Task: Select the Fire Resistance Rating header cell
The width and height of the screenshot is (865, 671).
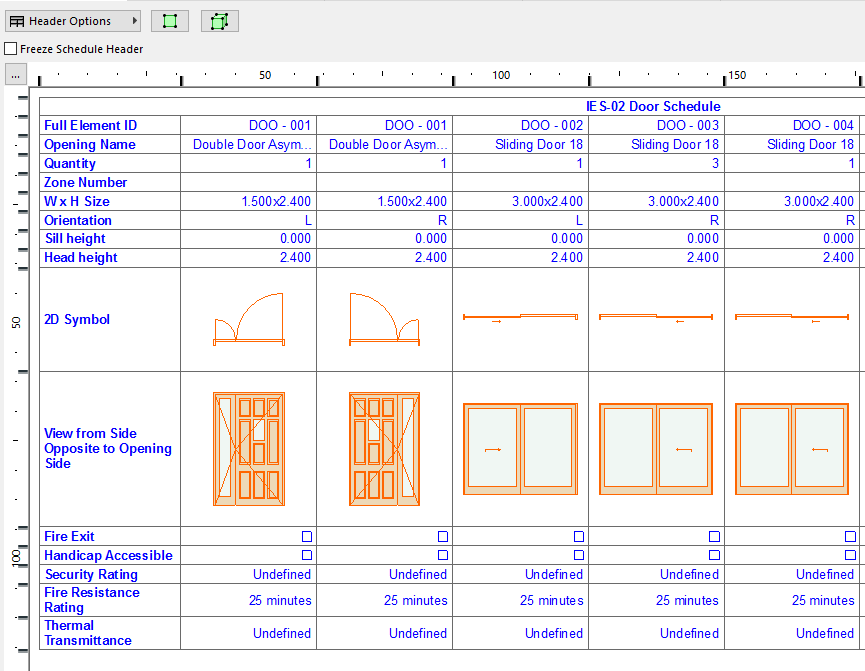Action: click(x=110, y=600)
